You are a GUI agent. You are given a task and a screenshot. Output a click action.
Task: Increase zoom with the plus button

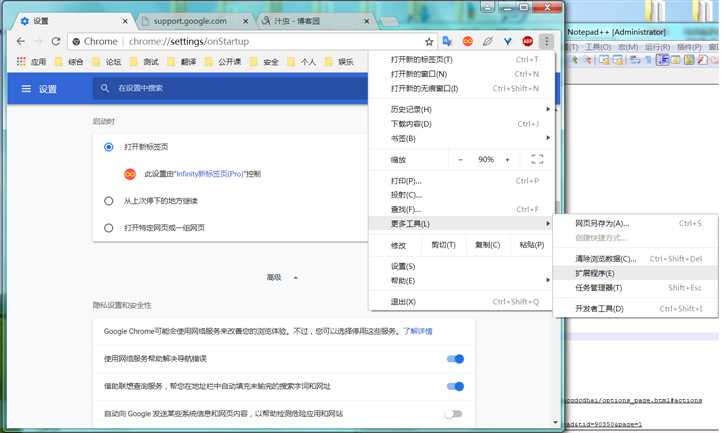point(507,160)
